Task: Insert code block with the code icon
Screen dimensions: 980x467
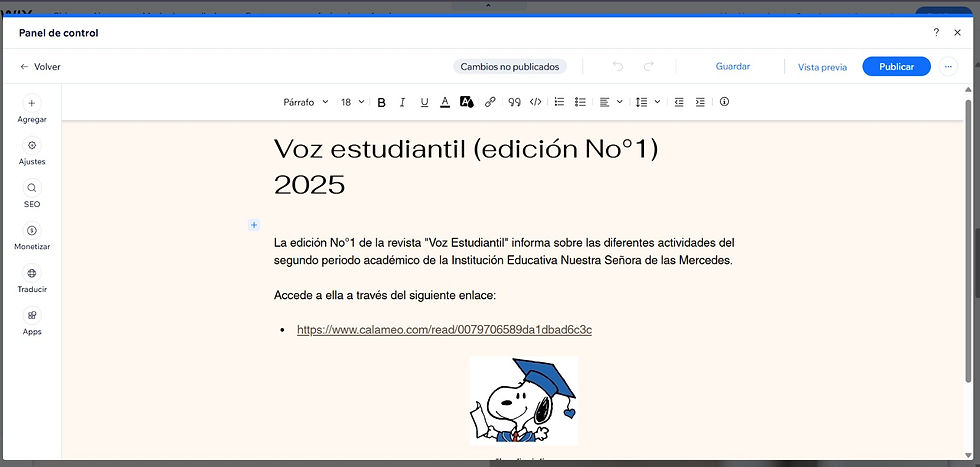Action: point(536,103)
